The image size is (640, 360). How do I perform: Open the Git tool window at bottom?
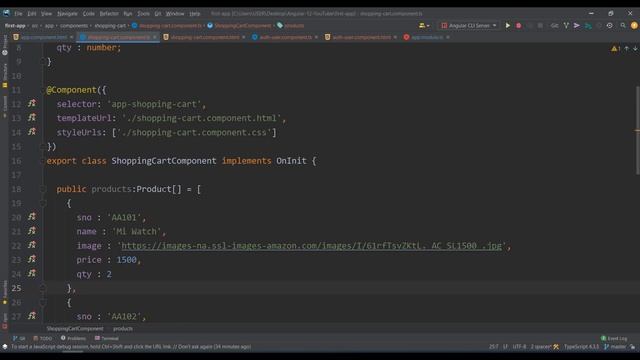tap(18, 338)
